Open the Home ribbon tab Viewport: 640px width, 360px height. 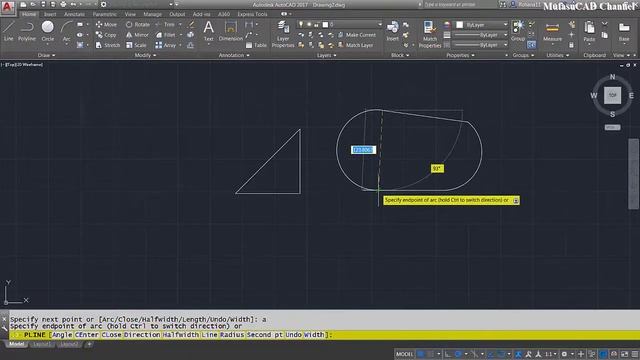coord(29,14)
